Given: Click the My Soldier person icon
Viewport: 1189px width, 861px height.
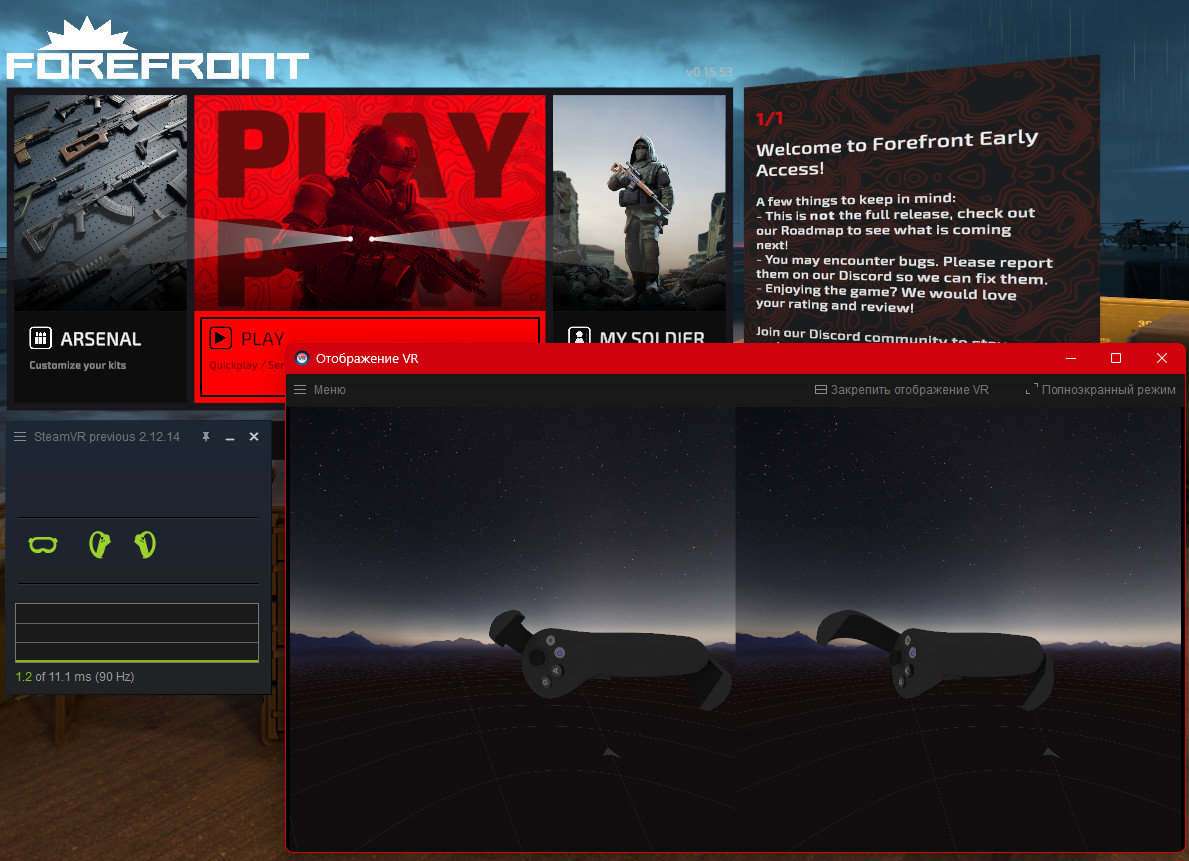Looking at the screenshot, I should click(x=578, y=338).
